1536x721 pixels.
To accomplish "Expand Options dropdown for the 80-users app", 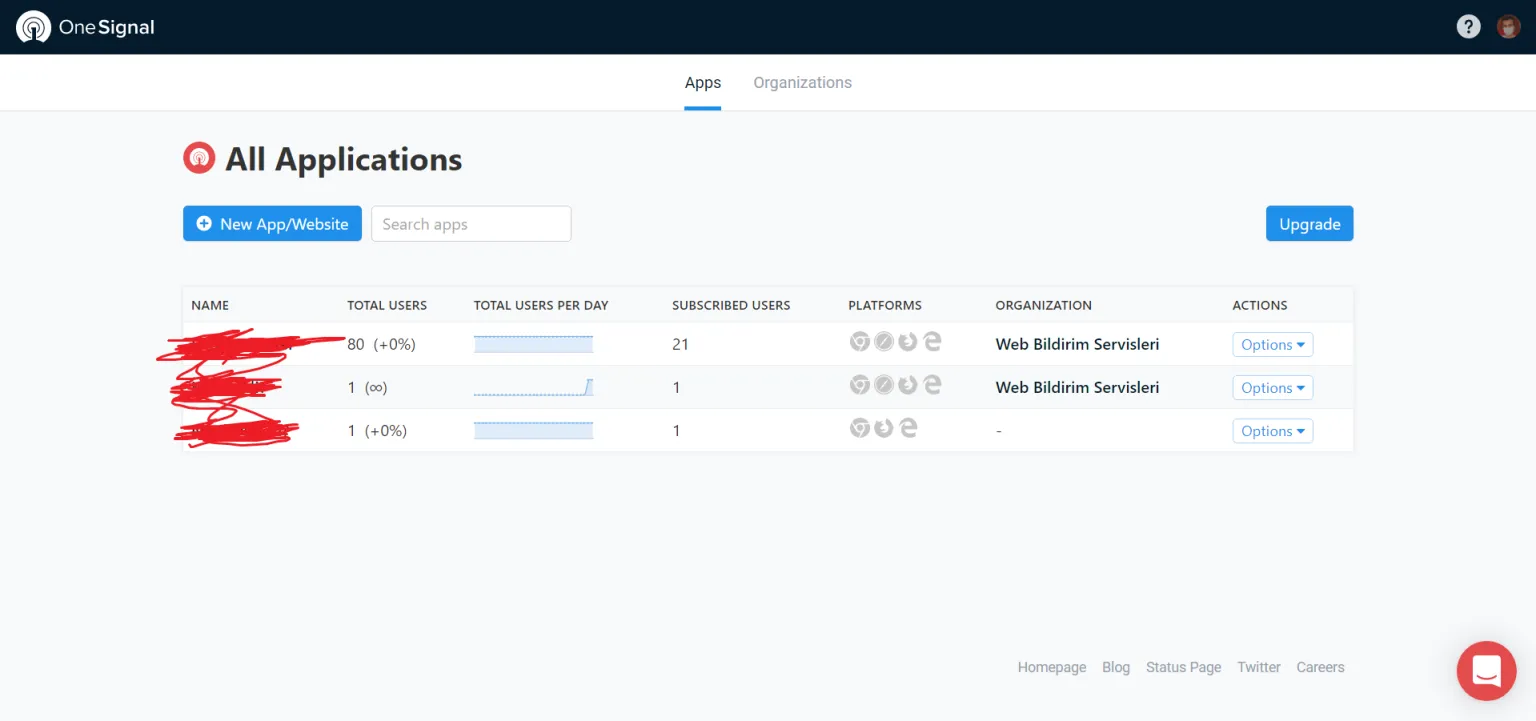I will coord(1272,344).
